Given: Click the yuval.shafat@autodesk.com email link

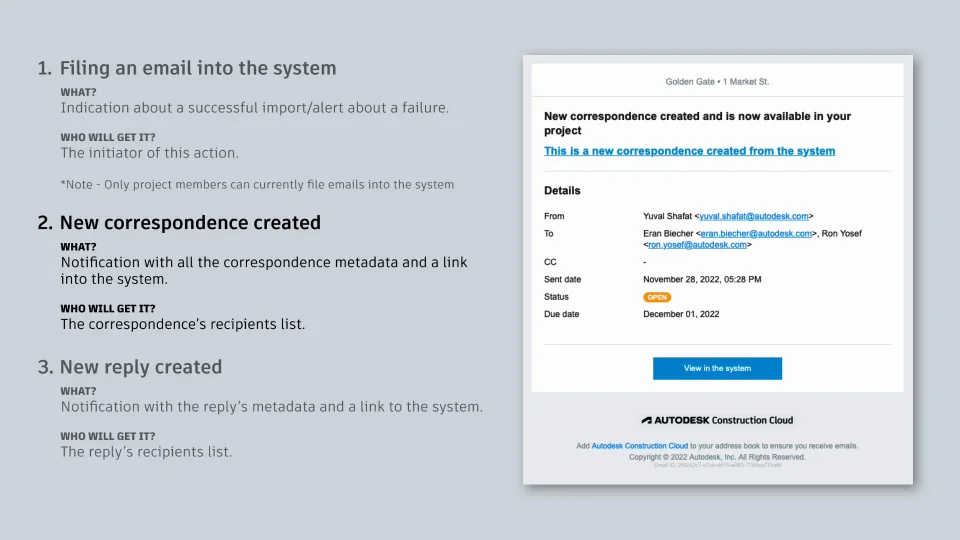Looking at the screenshot, I should coord(754,216).
